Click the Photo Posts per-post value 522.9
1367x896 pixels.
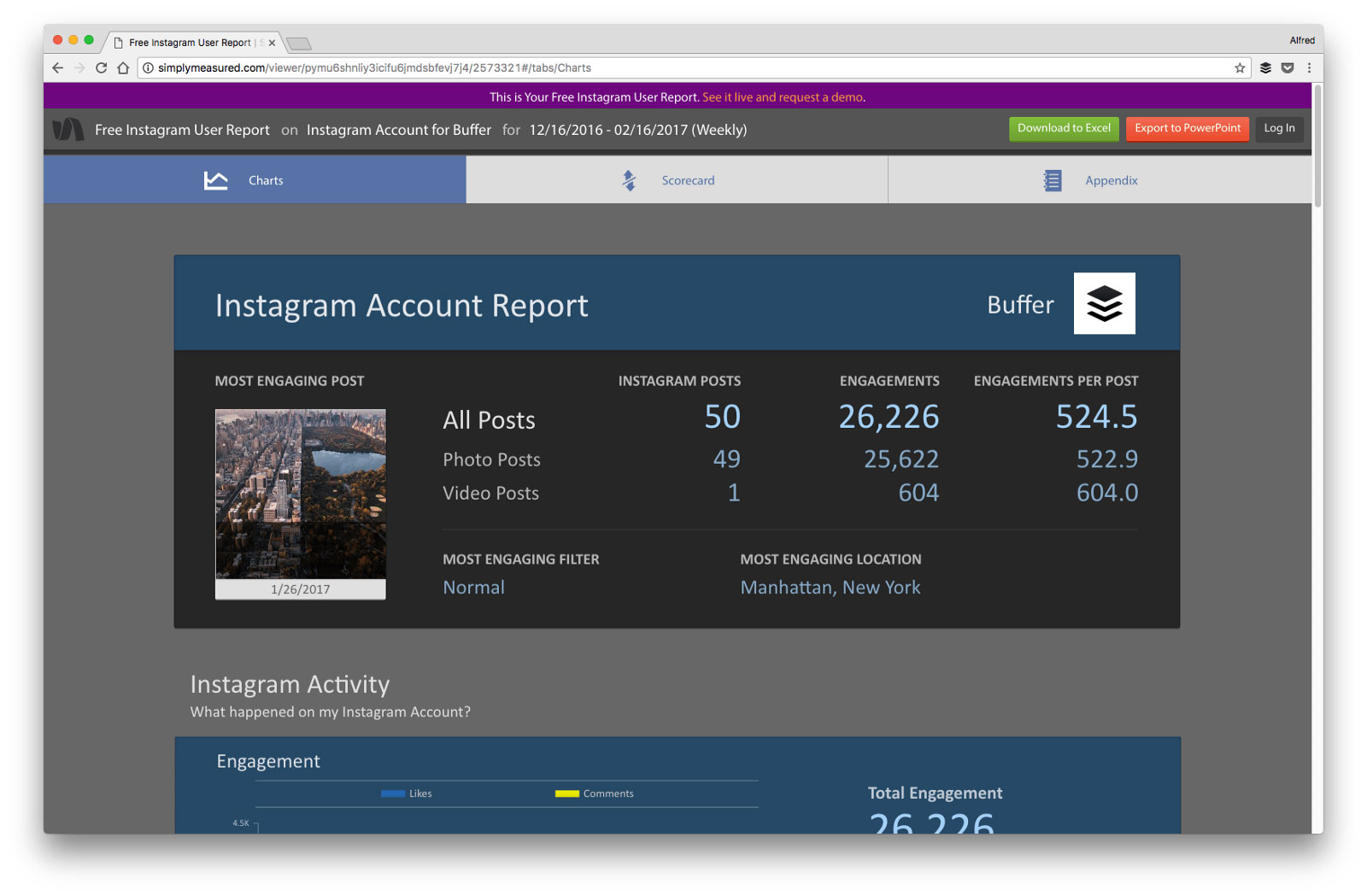click(1107, 460)
